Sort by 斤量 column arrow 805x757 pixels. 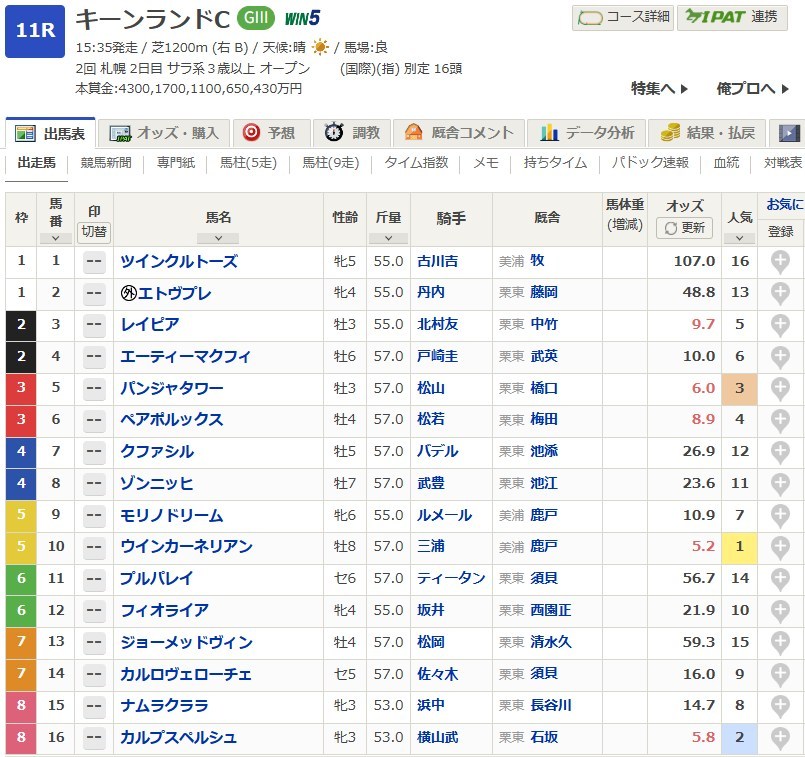tap(389, 238)
